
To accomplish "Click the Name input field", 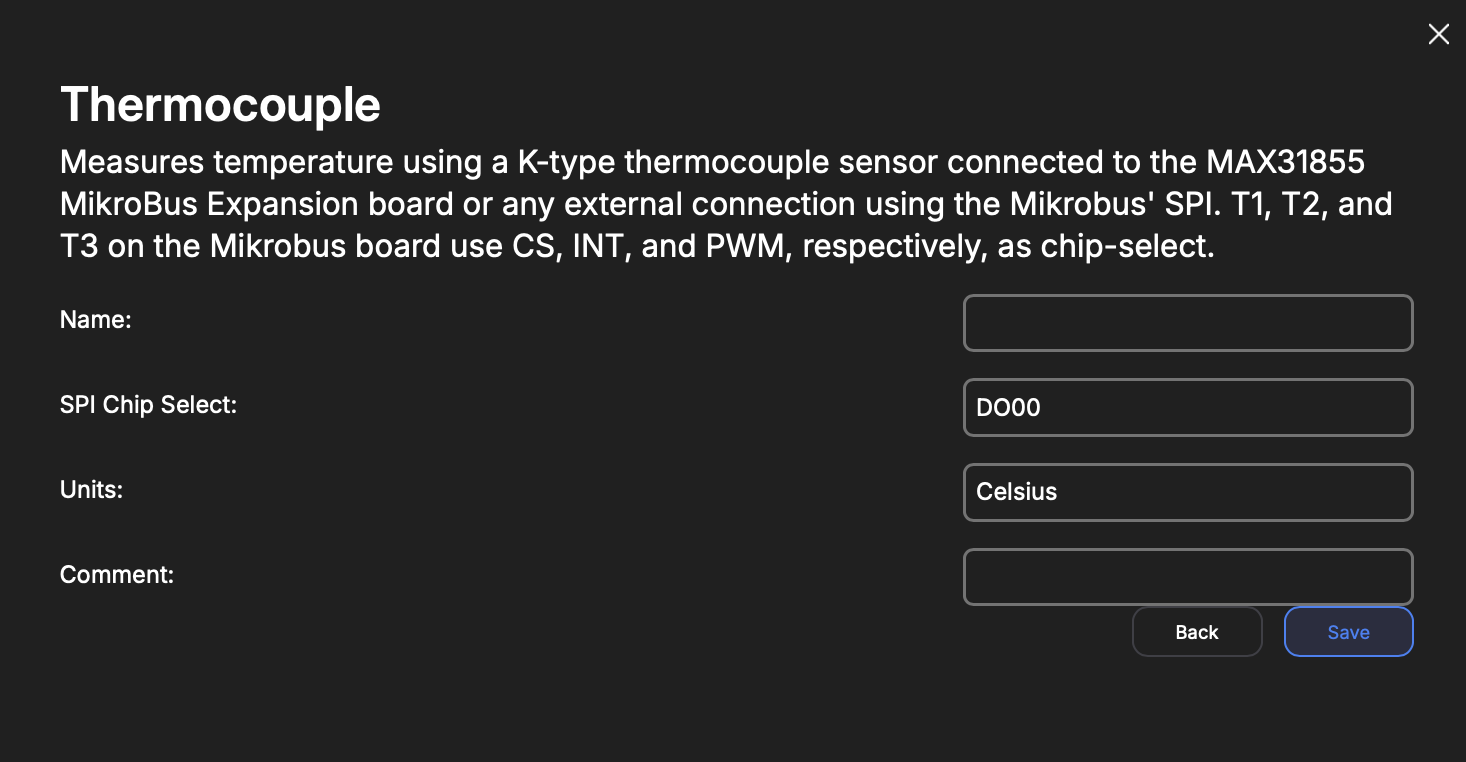I will point(1187,323).
